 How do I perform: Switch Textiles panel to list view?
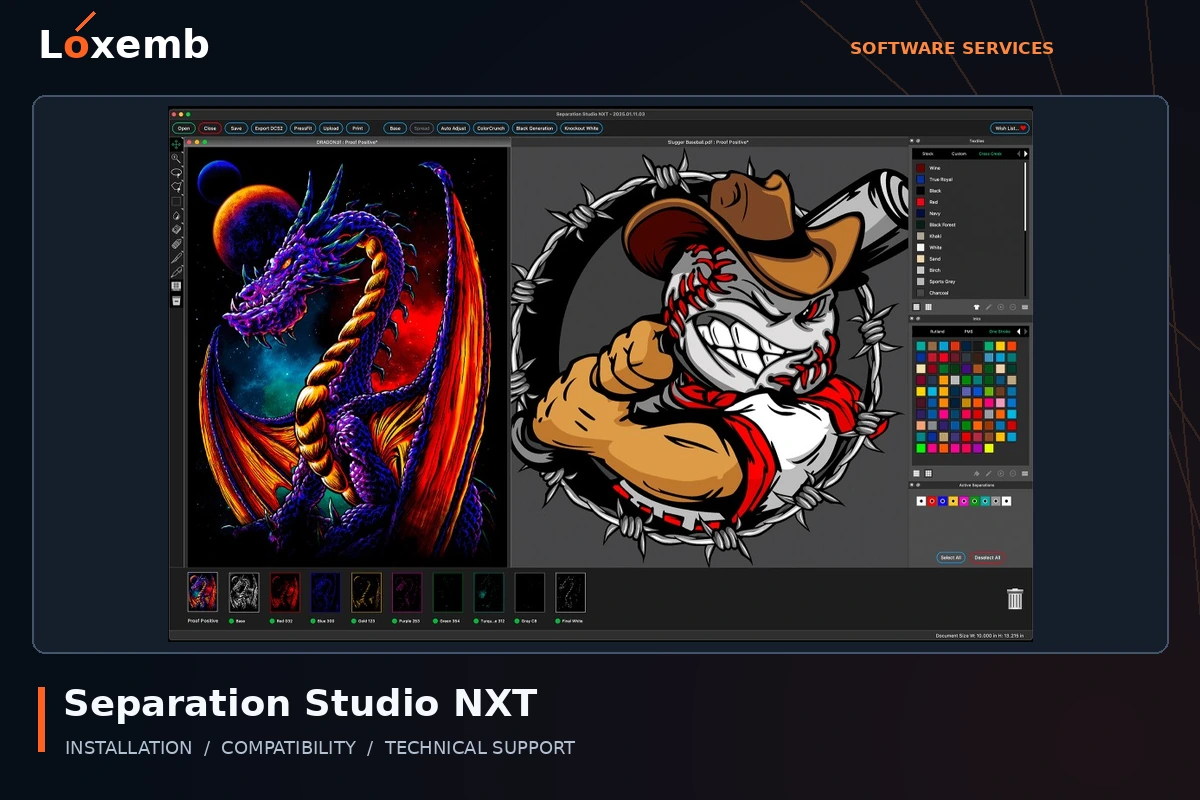(916, 307)
